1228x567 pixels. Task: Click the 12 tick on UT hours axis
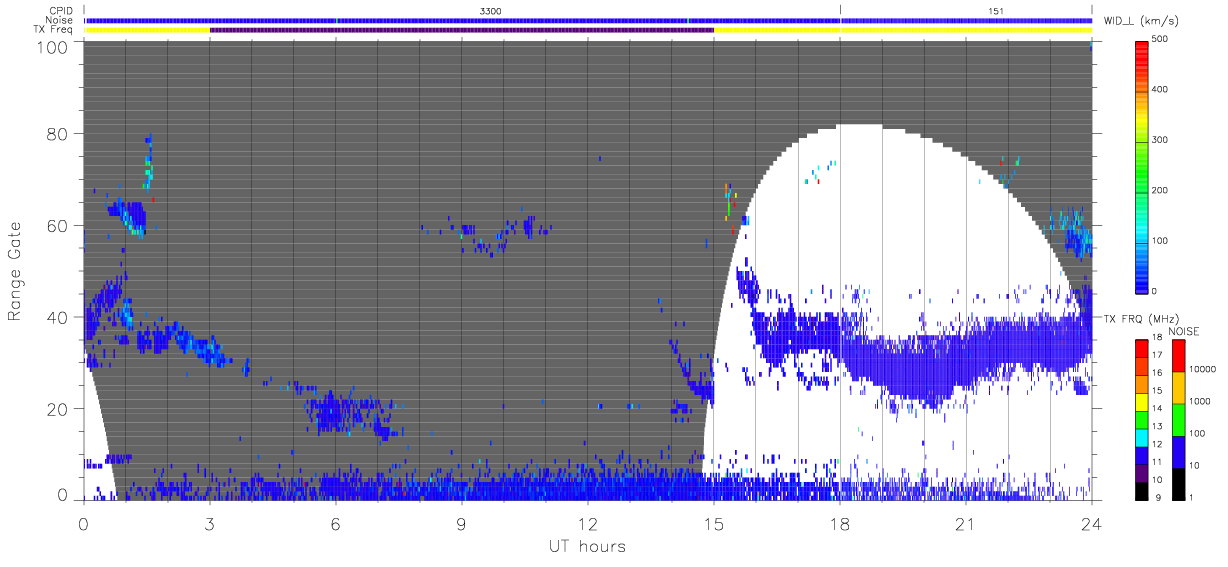point(588,523)
